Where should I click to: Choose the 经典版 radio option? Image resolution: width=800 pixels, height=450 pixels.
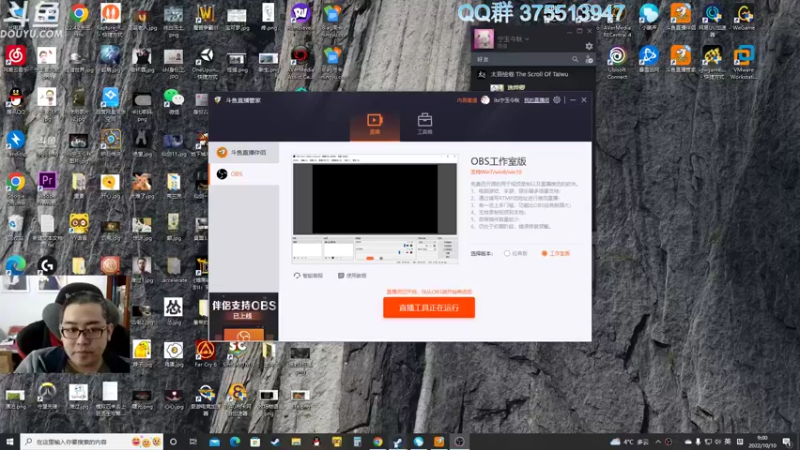click(x=515, y=254)
